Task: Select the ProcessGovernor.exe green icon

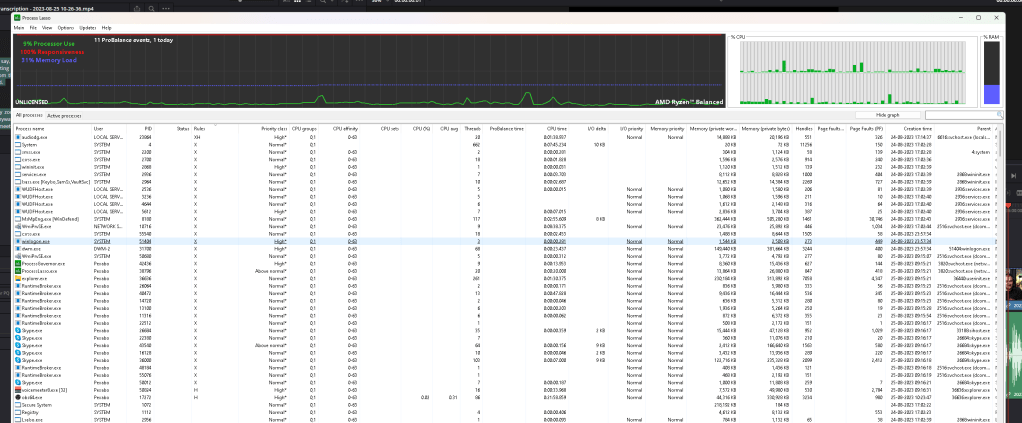Action: click(18, 263)
